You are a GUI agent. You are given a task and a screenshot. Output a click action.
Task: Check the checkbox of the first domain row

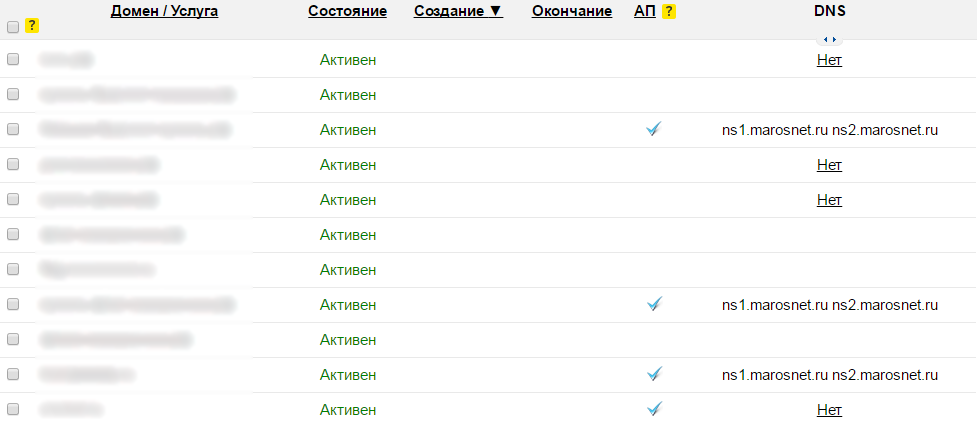[x=13, y=60]
